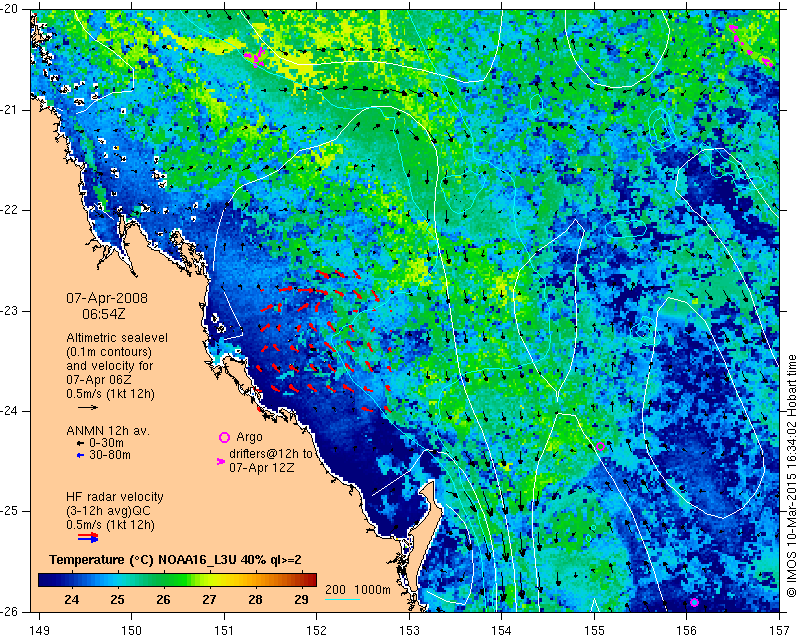
Task: Click the '(3-12h avg)QC' legend text
Action: (108, 511)
